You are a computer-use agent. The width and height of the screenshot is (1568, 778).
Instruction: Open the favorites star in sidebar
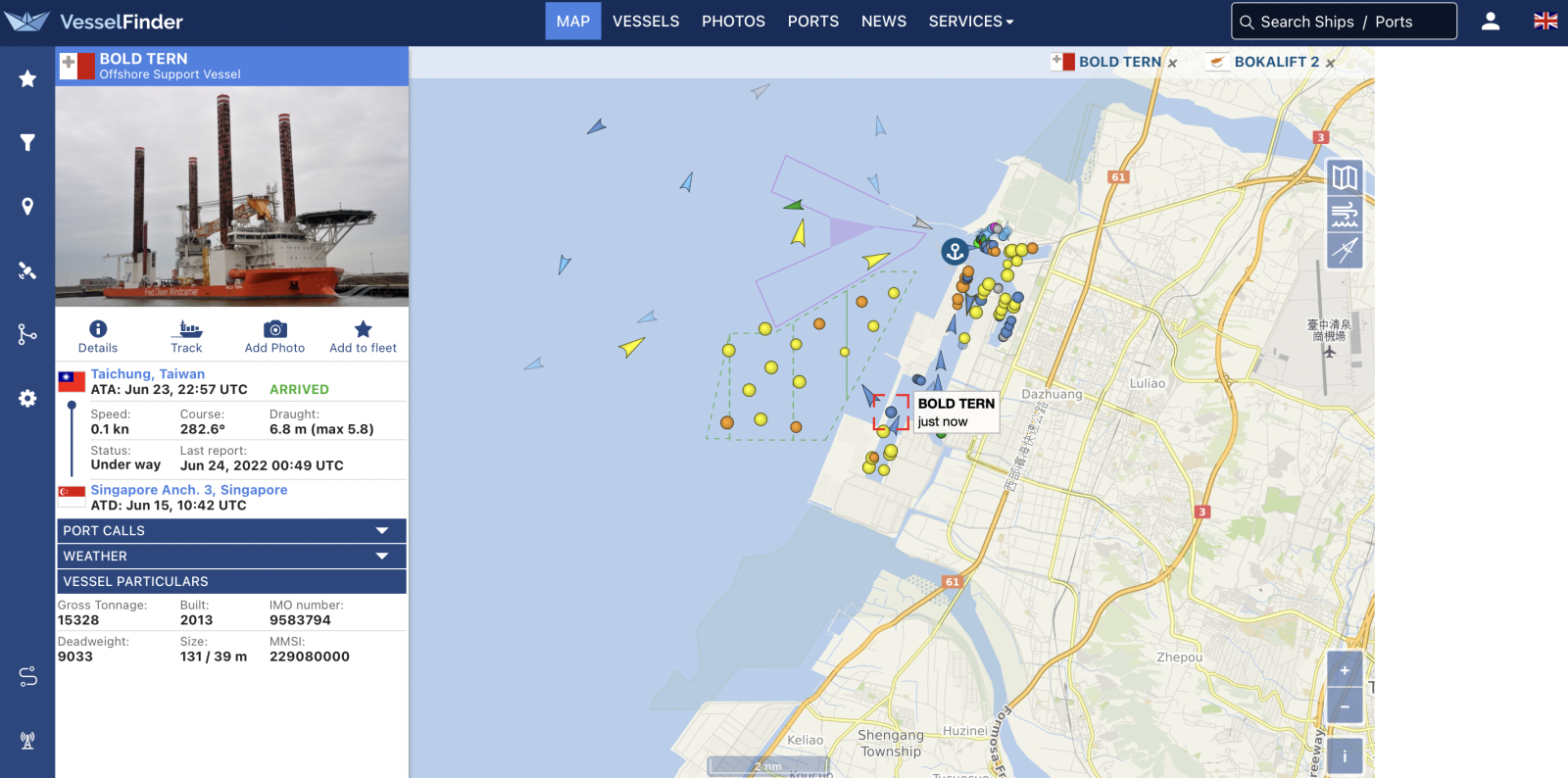(x=27, y=78)
